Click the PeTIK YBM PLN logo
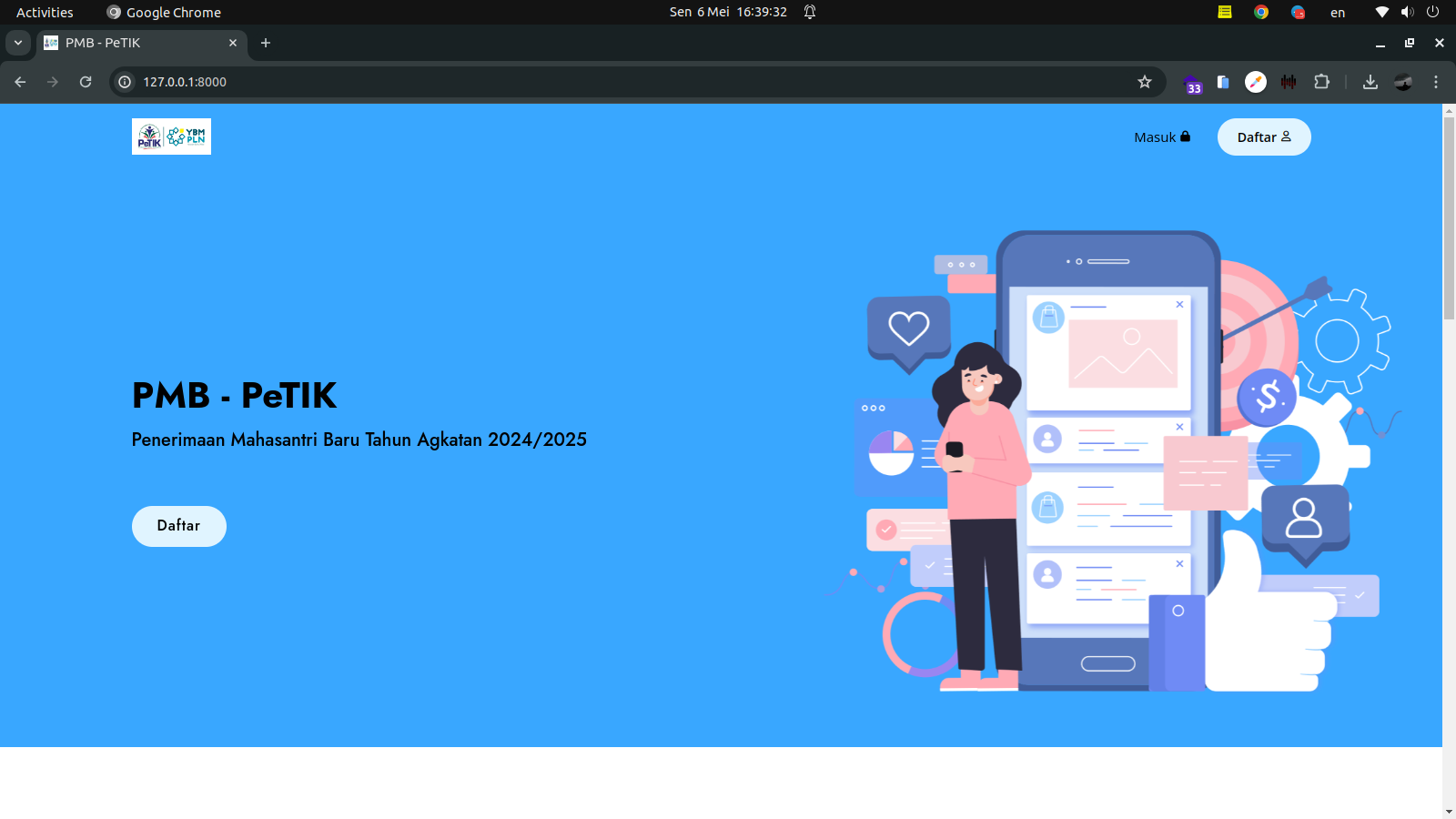 tap(171, 136)
